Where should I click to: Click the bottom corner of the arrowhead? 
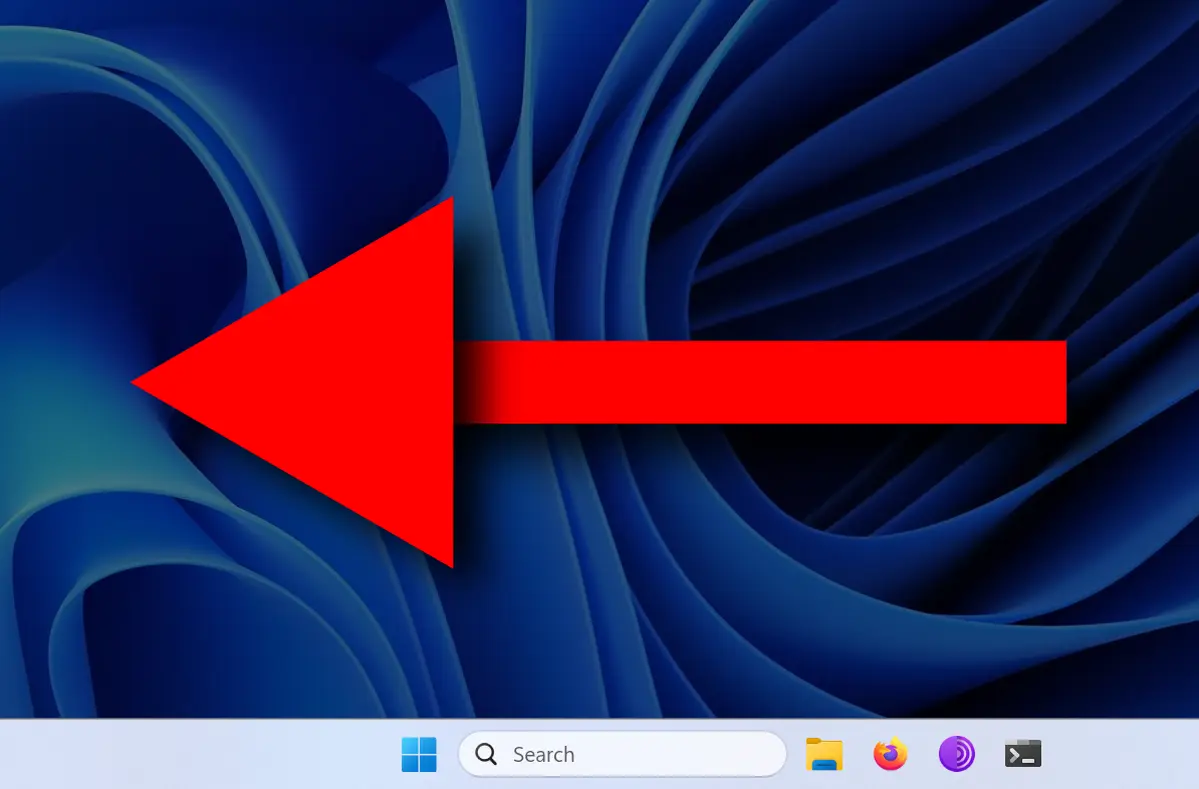(450, 562)
